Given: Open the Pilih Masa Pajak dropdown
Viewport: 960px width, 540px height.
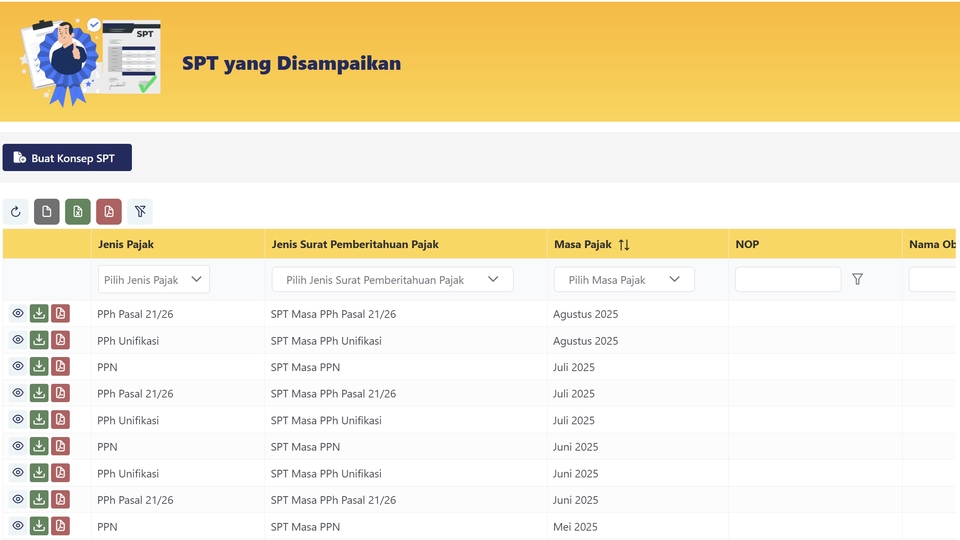Looking at the screenshot, I should point(624,280).
